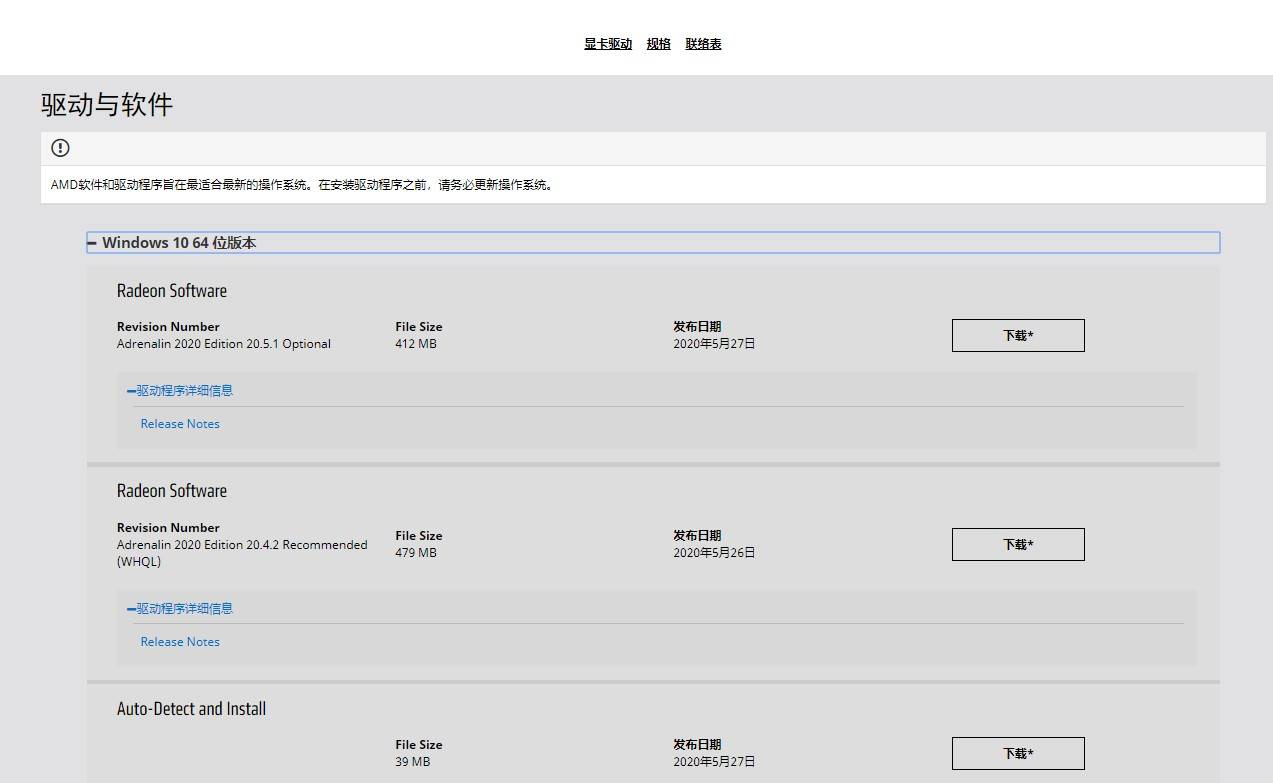Click the AMD operating system notice text

302,185
